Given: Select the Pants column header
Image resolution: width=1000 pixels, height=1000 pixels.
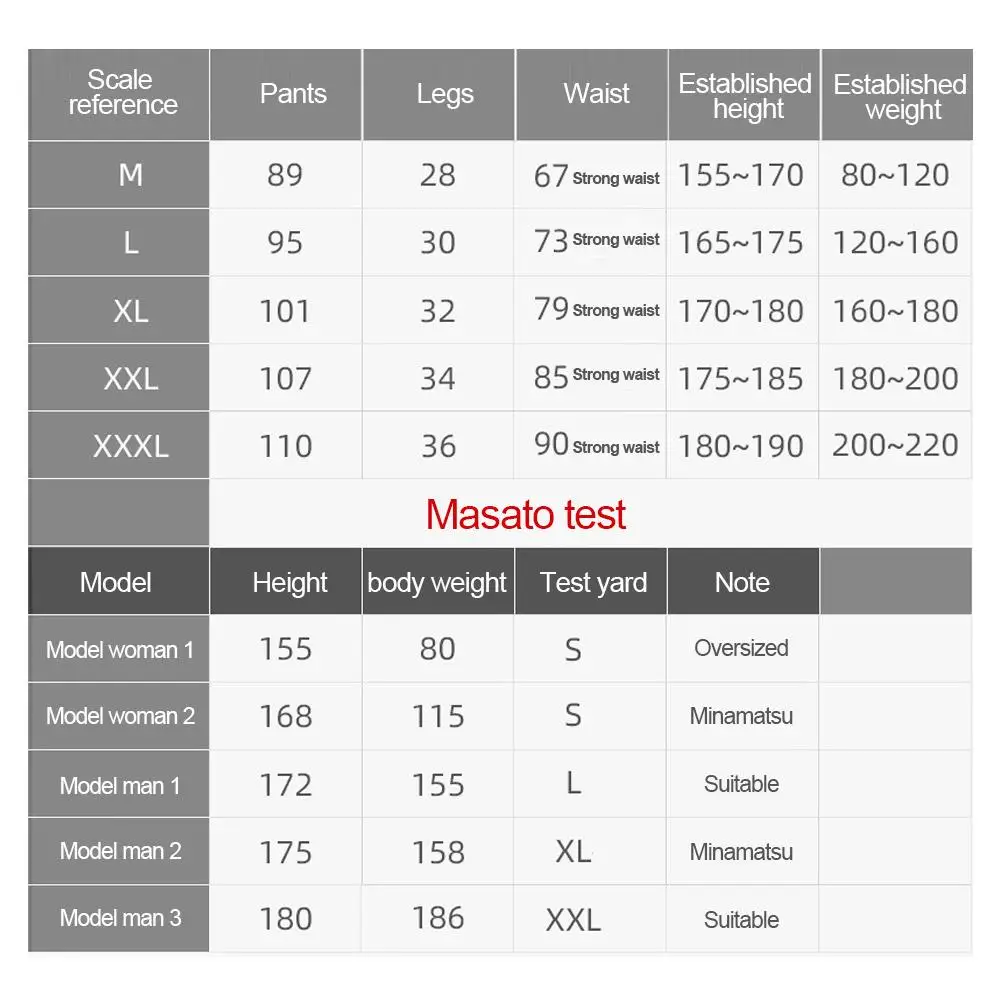Looking at the screenshot, I should [292, 94].
